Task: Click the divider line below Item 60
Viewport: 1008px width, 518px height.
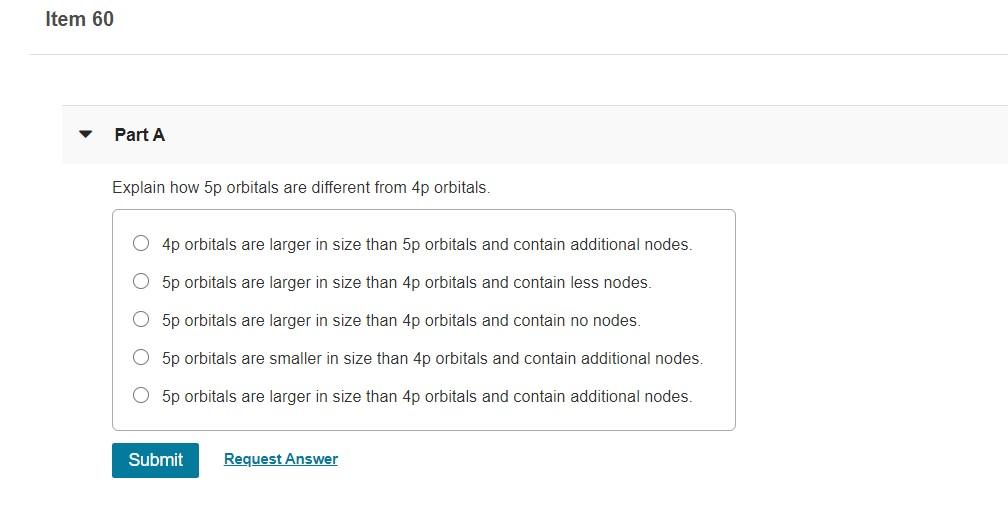Action: pos(518,55)
